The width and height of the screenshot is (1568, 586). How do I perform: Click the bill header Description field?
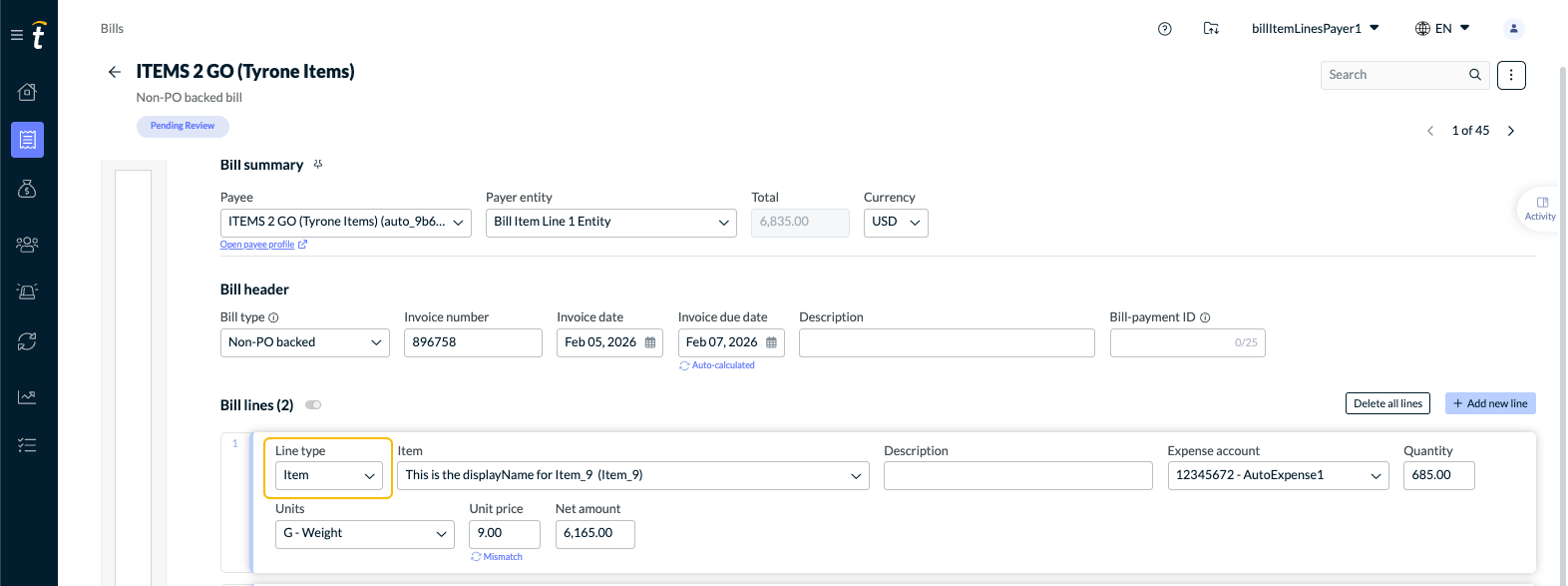coord(947,342)
